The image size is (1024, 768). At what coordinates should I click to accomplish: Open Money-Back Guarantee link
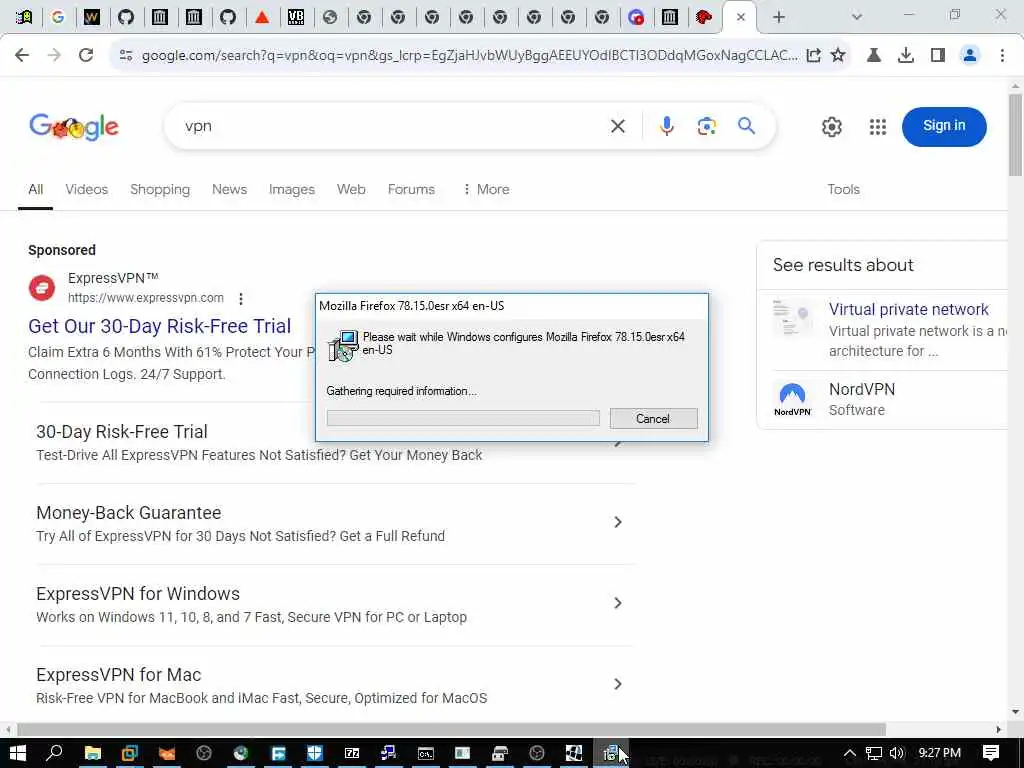[129, 513]
